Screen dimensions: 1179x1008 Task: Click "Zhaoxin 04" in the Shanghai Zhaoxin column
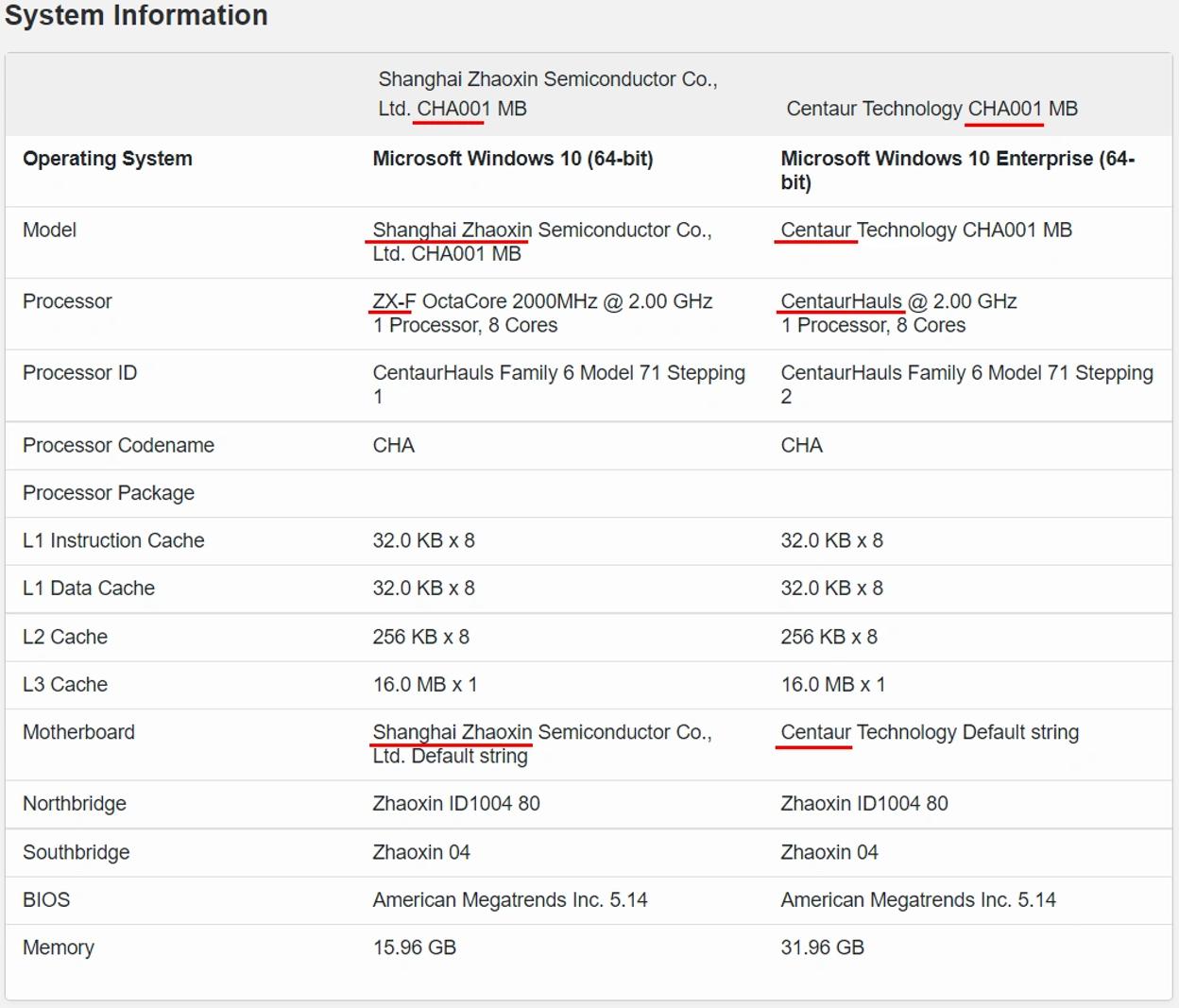click(421, 852)
